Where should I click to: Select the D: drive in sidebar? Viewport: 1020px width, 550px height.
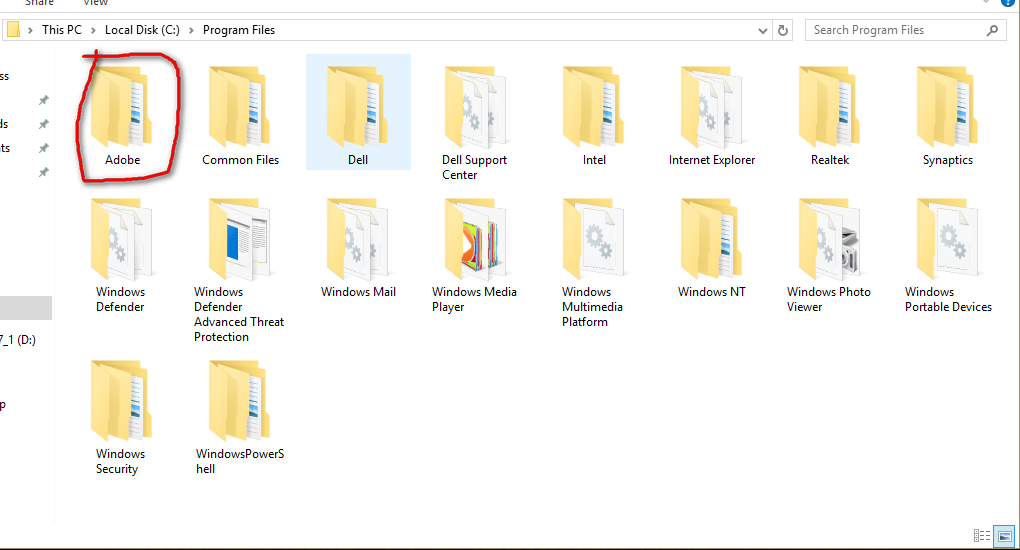pyautogui.click(x=18, y=340)
